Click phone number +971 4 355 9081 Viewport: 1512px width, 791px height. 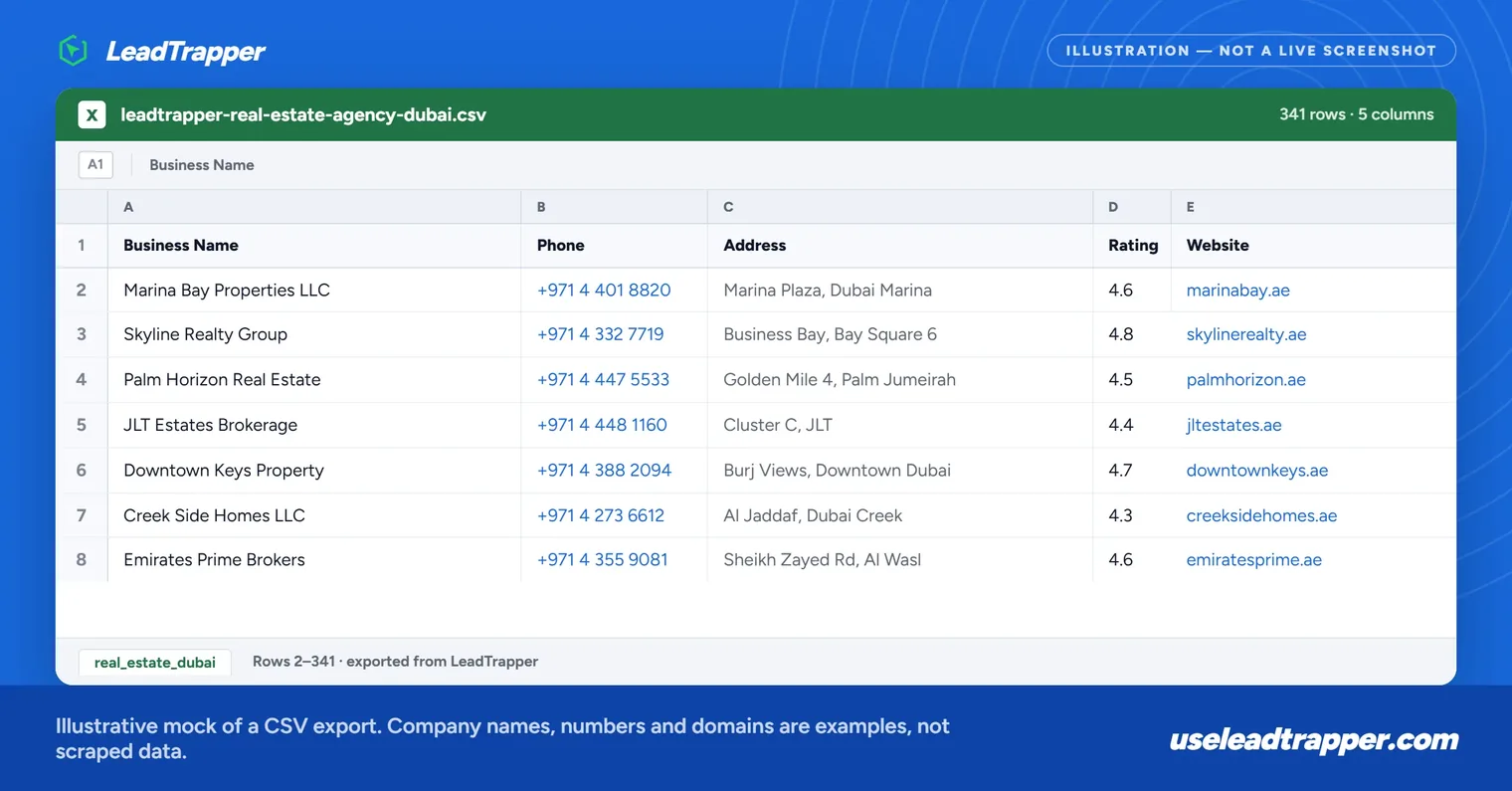(602, 560)
